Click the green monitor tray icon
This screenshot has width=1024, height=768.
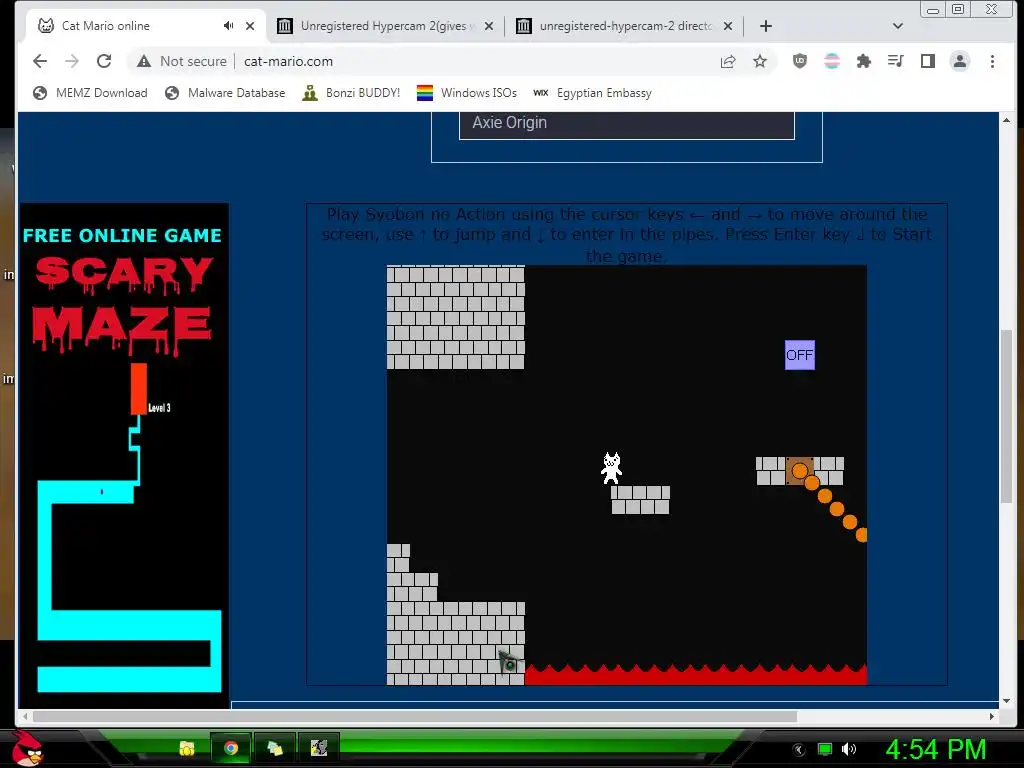[825, 749]
